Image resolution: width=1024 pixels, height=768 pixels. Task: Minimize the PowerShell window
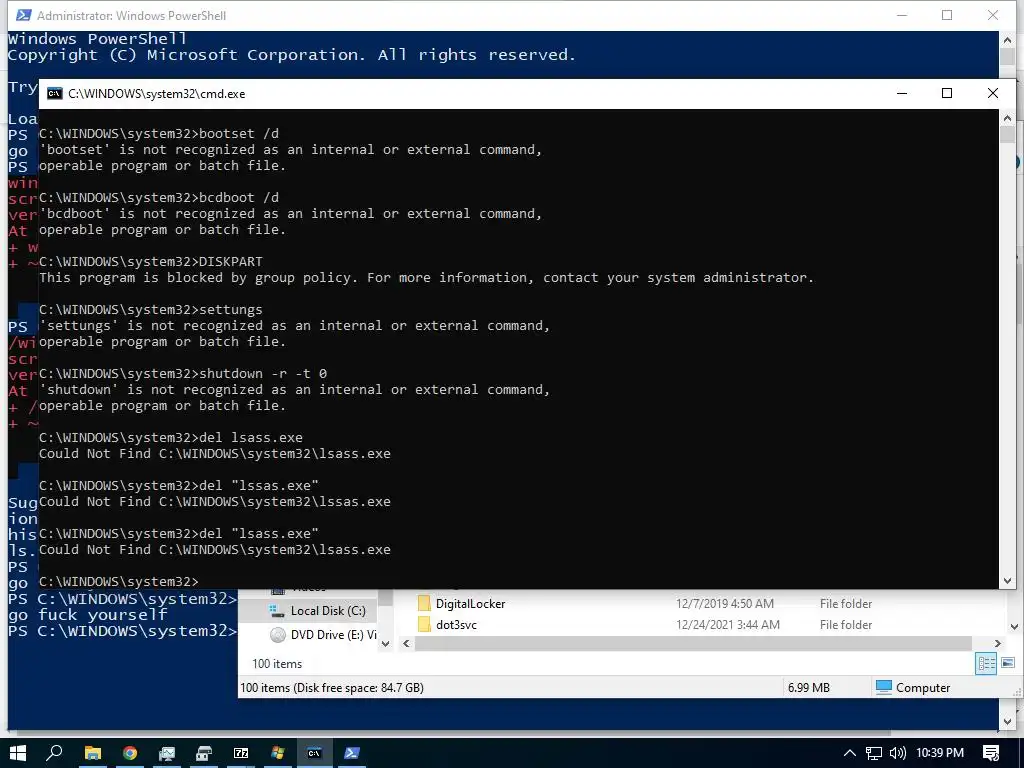tap(902, 15)
